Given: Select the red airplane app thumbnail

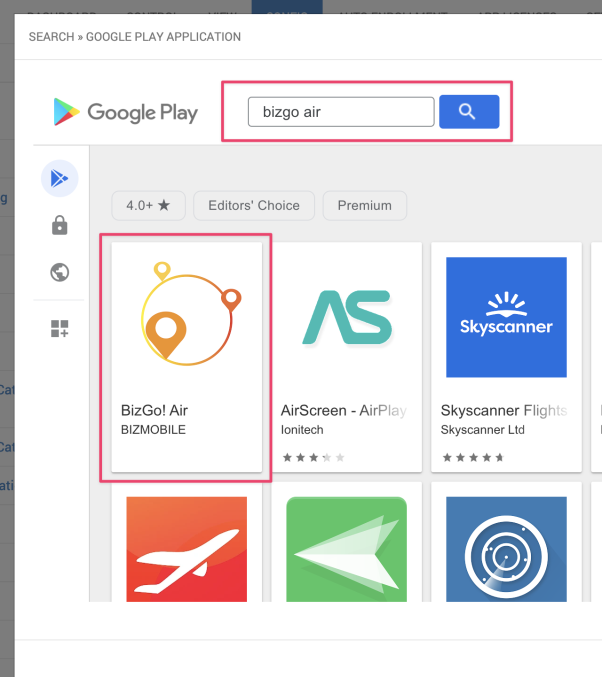Looking at the screenshot, I should [x=187, y=549].
